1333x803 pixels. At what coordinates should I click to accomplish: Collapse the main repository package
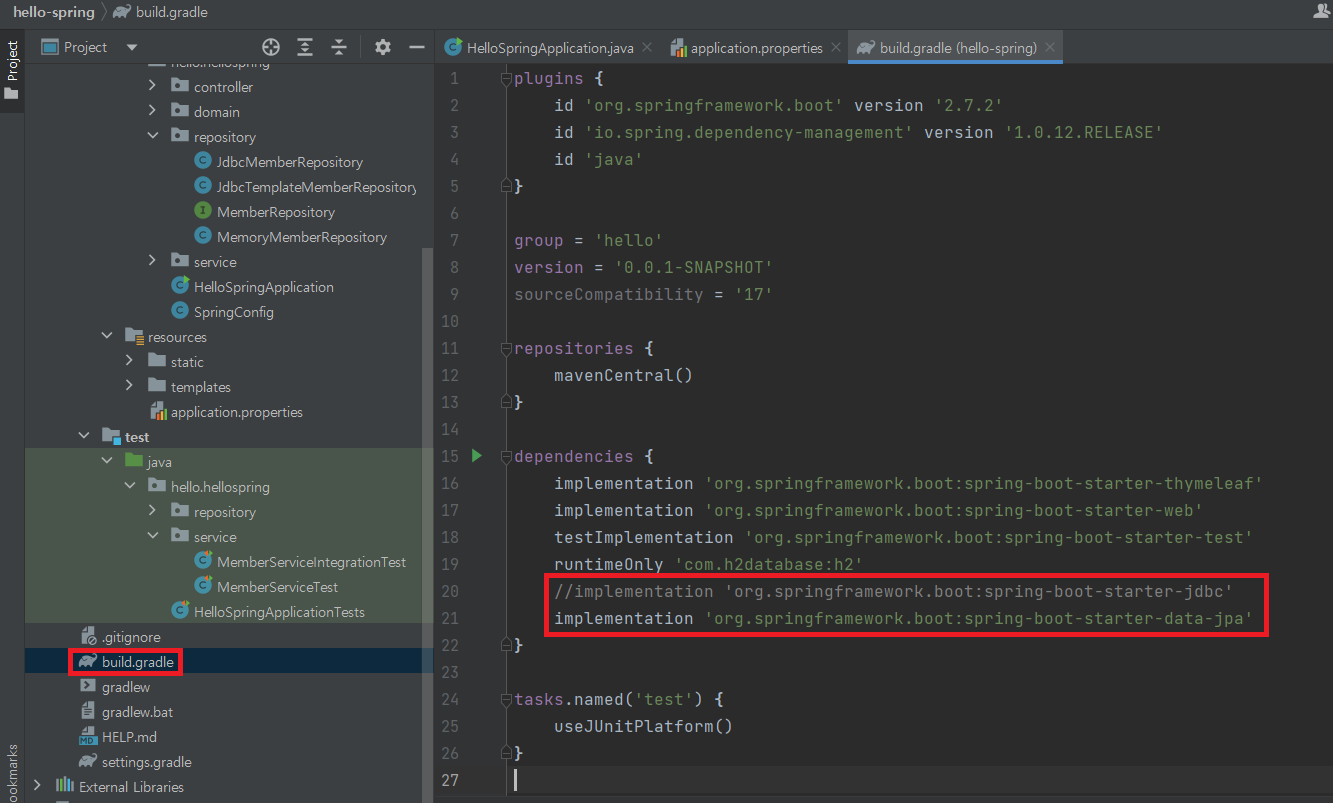(x=152, y=137)
